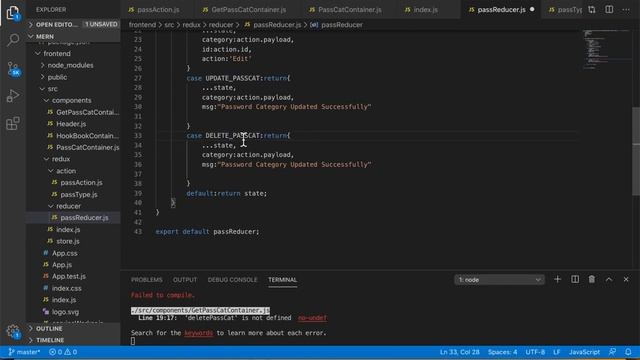Image resolution: width=640 pixels, height=360 pixels.
Task: Kill terminal with trash icon
Action: (592, 279)
